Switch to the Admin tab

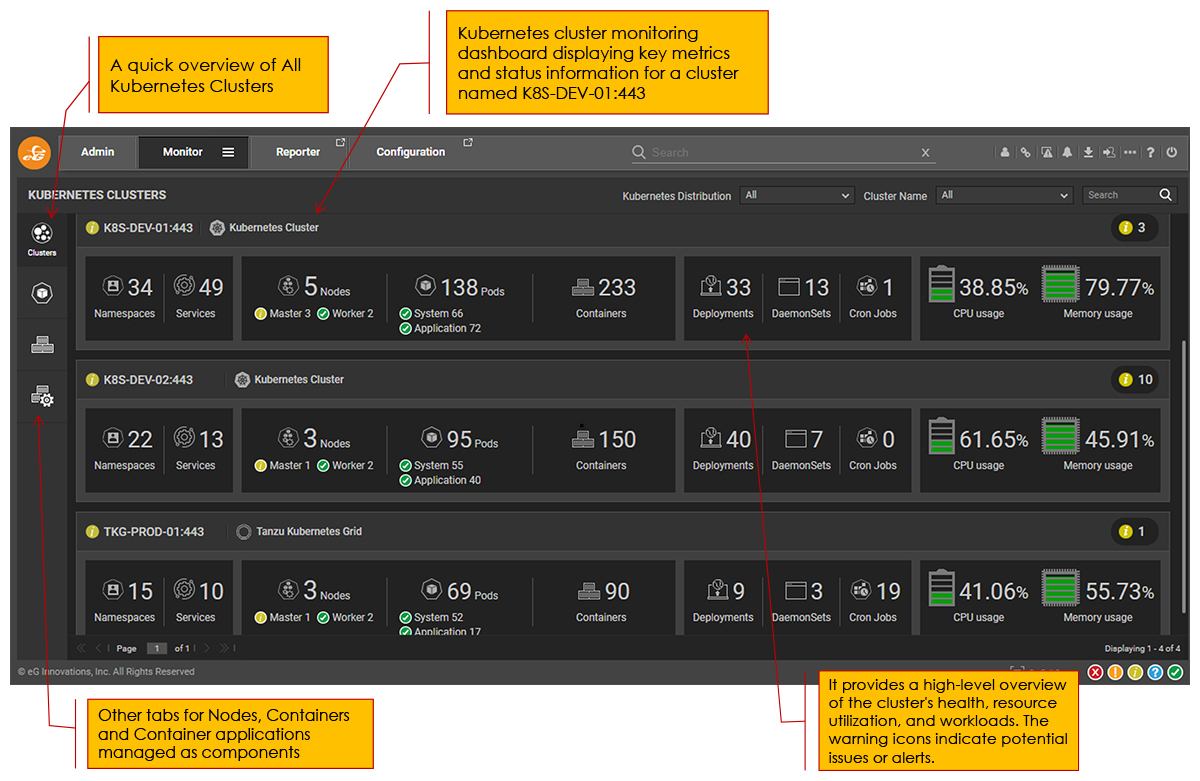tap(98, 152)
